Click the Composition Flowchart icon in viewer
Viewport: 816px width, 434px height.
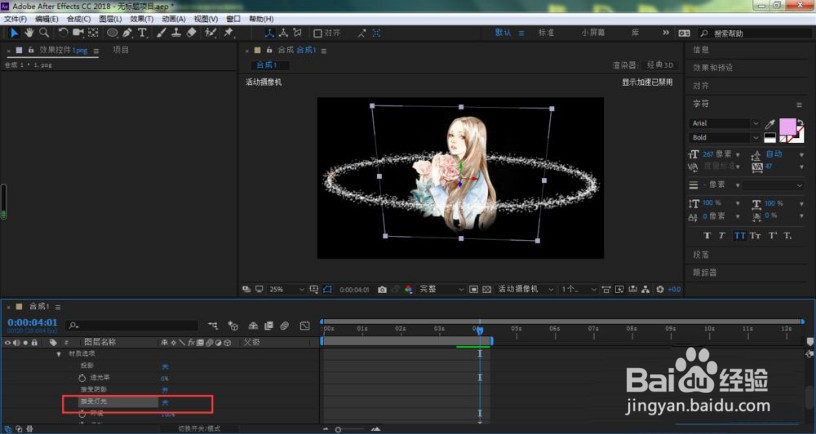pos(645,289)
